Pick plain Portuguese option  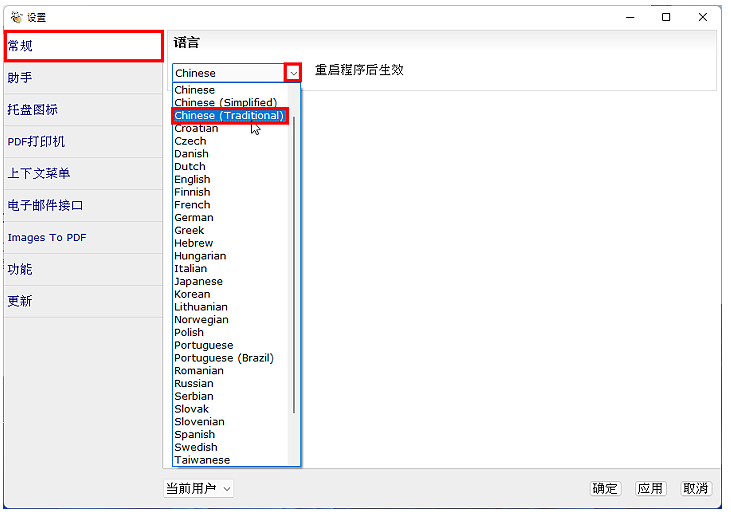[230, 346]
